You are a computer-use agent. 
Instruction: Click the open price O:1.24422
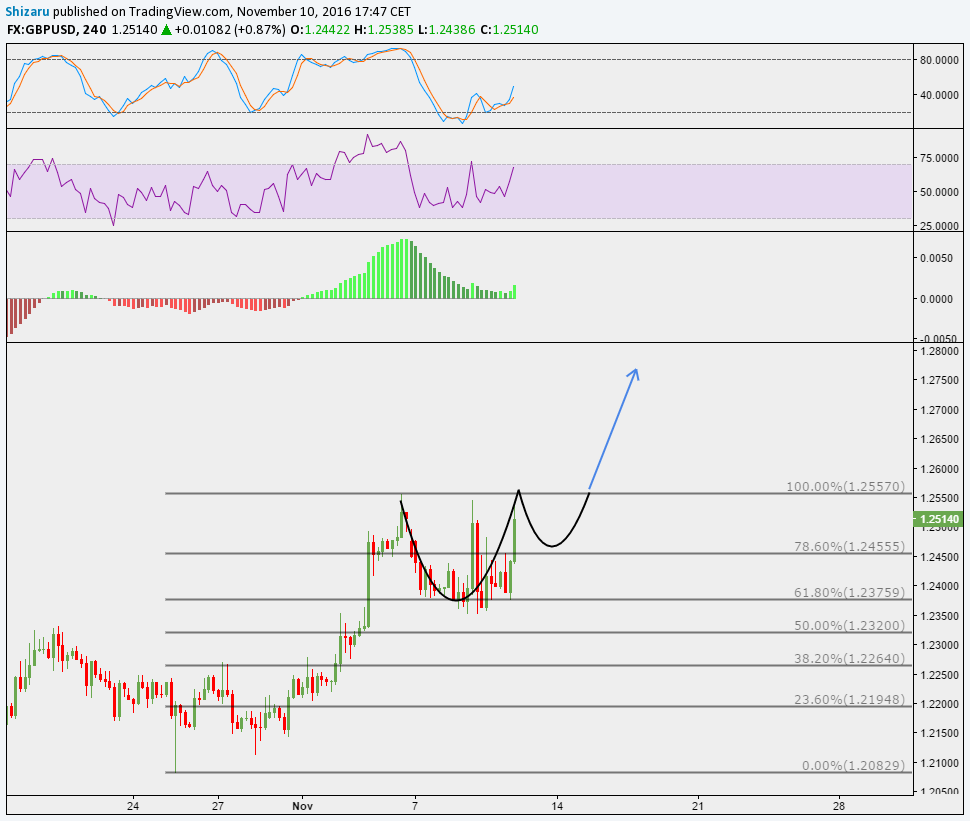coord(320,30)
